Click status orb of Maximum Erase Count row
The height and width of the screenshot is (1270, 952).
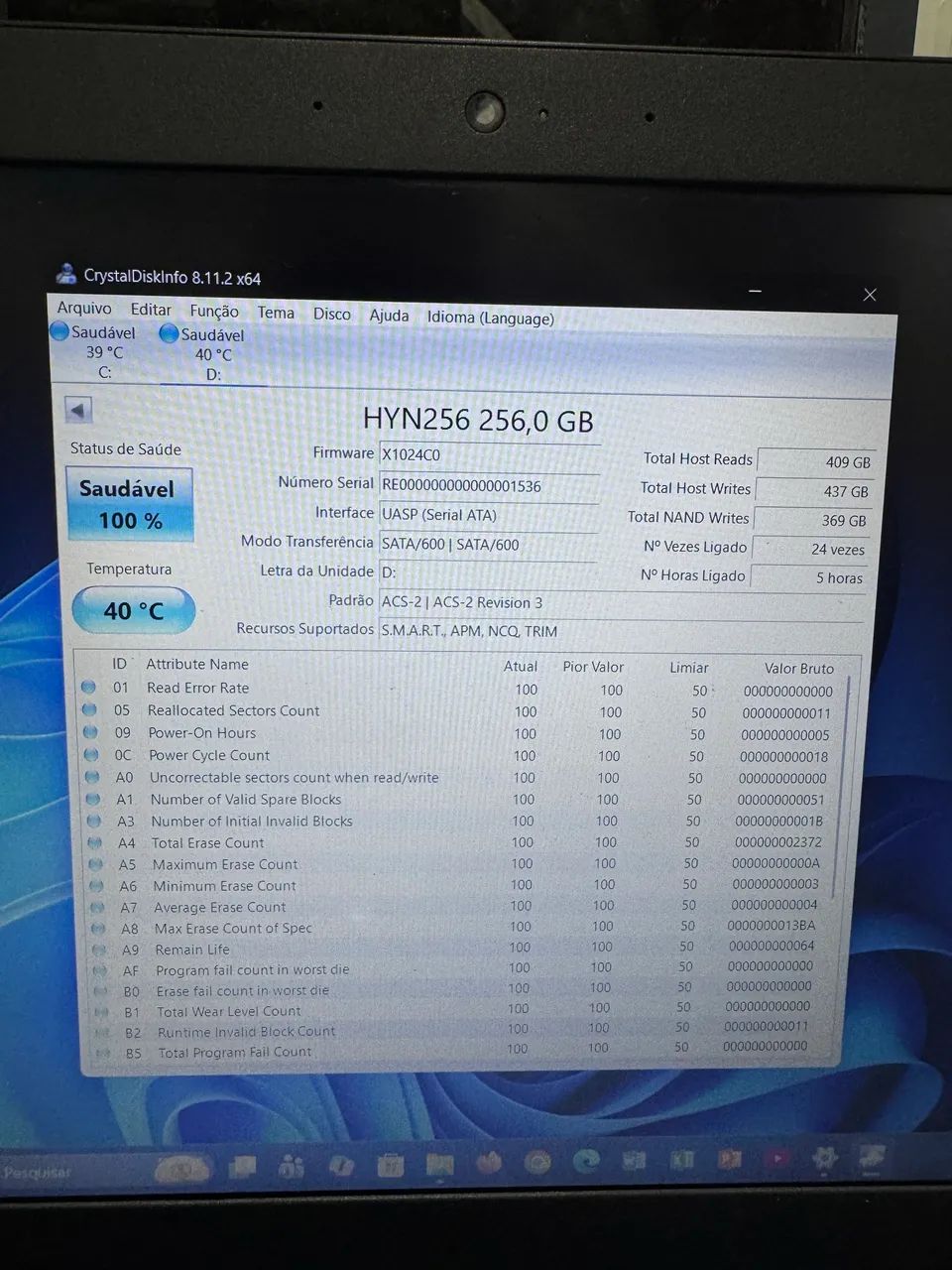(x=96, y=864)
